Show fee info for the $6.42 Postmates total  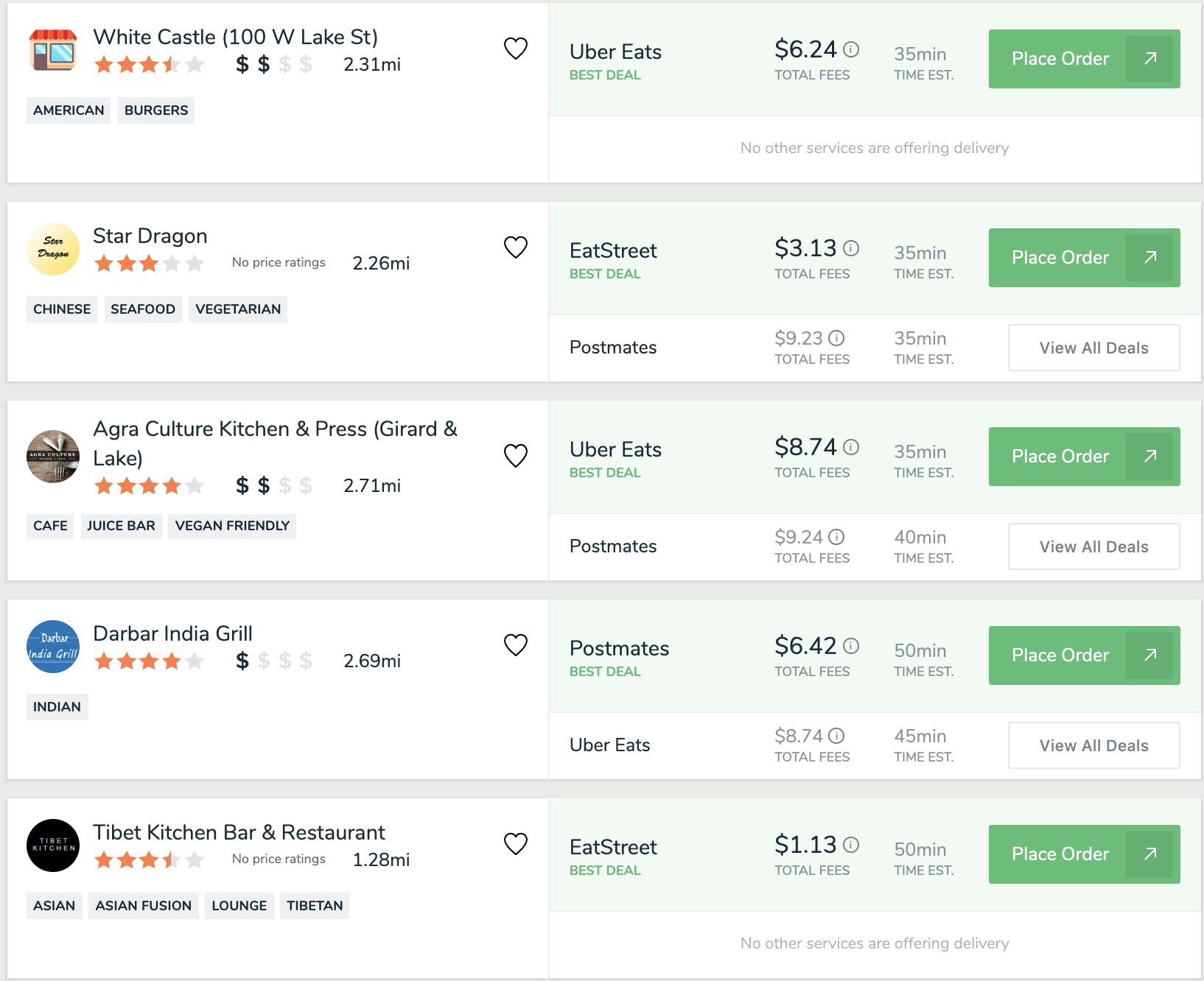point(851,646)
